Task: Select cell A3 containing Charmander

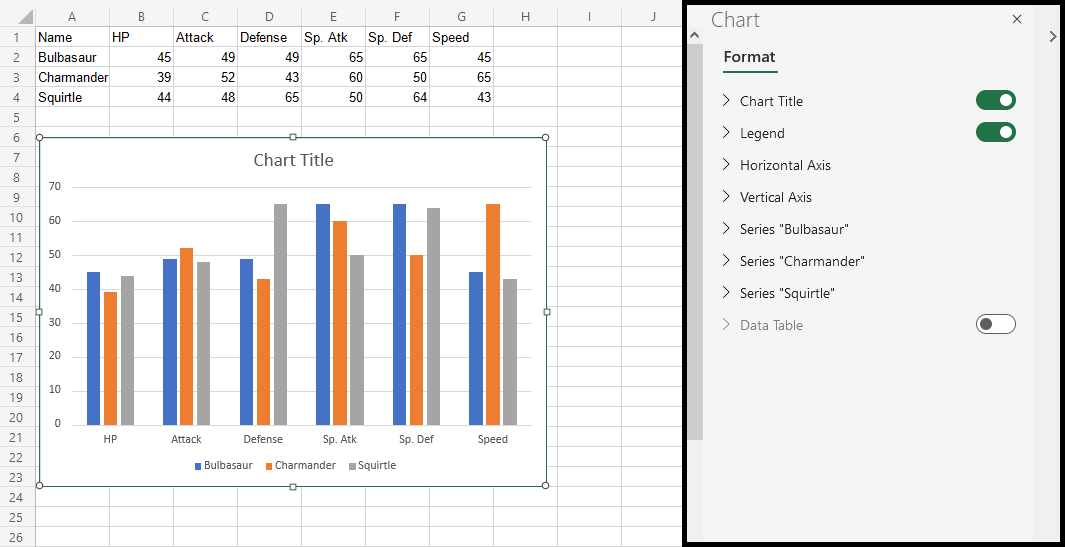Action: [72, 77]
